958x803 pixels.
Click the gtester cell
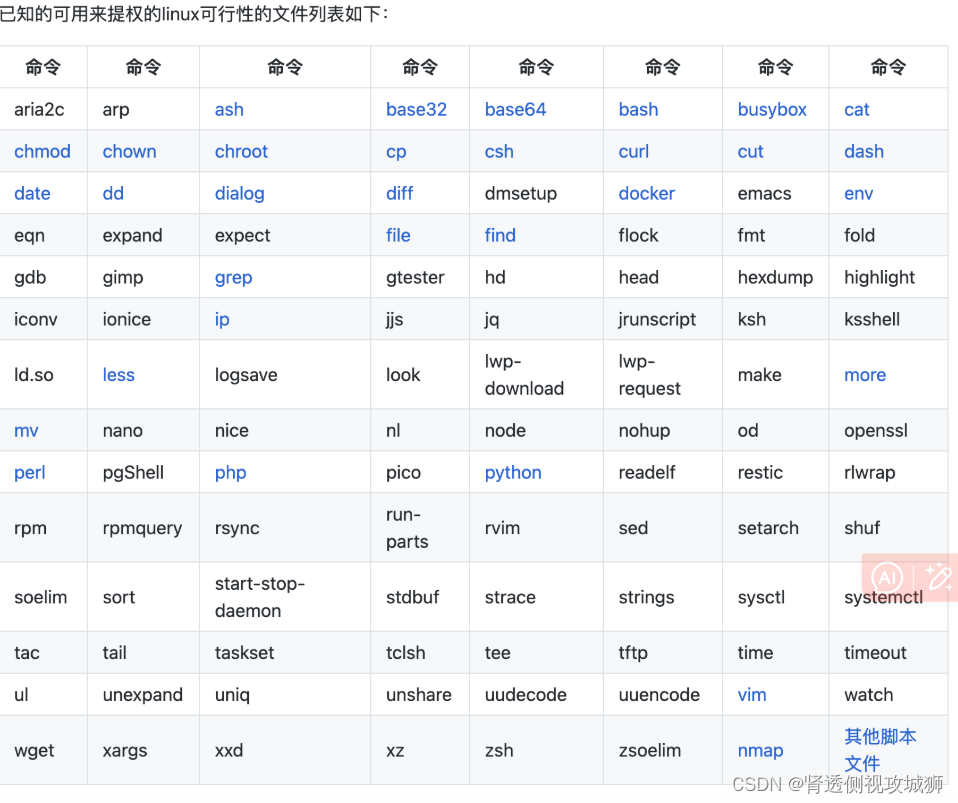click(420, 277)
